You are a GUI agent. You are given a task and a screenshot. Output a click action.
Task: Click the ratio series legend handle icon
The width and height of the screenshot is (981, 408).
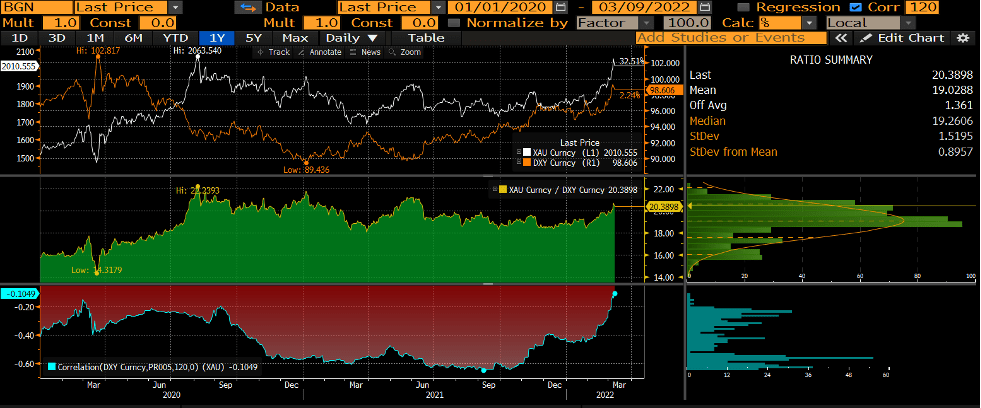(494, 189)
